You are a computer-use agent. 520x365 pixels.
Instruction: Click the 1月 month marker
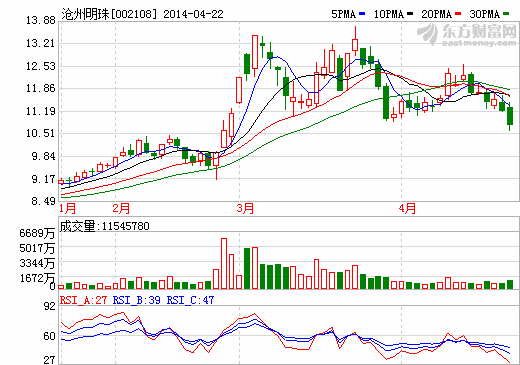[x=68, y=209]
